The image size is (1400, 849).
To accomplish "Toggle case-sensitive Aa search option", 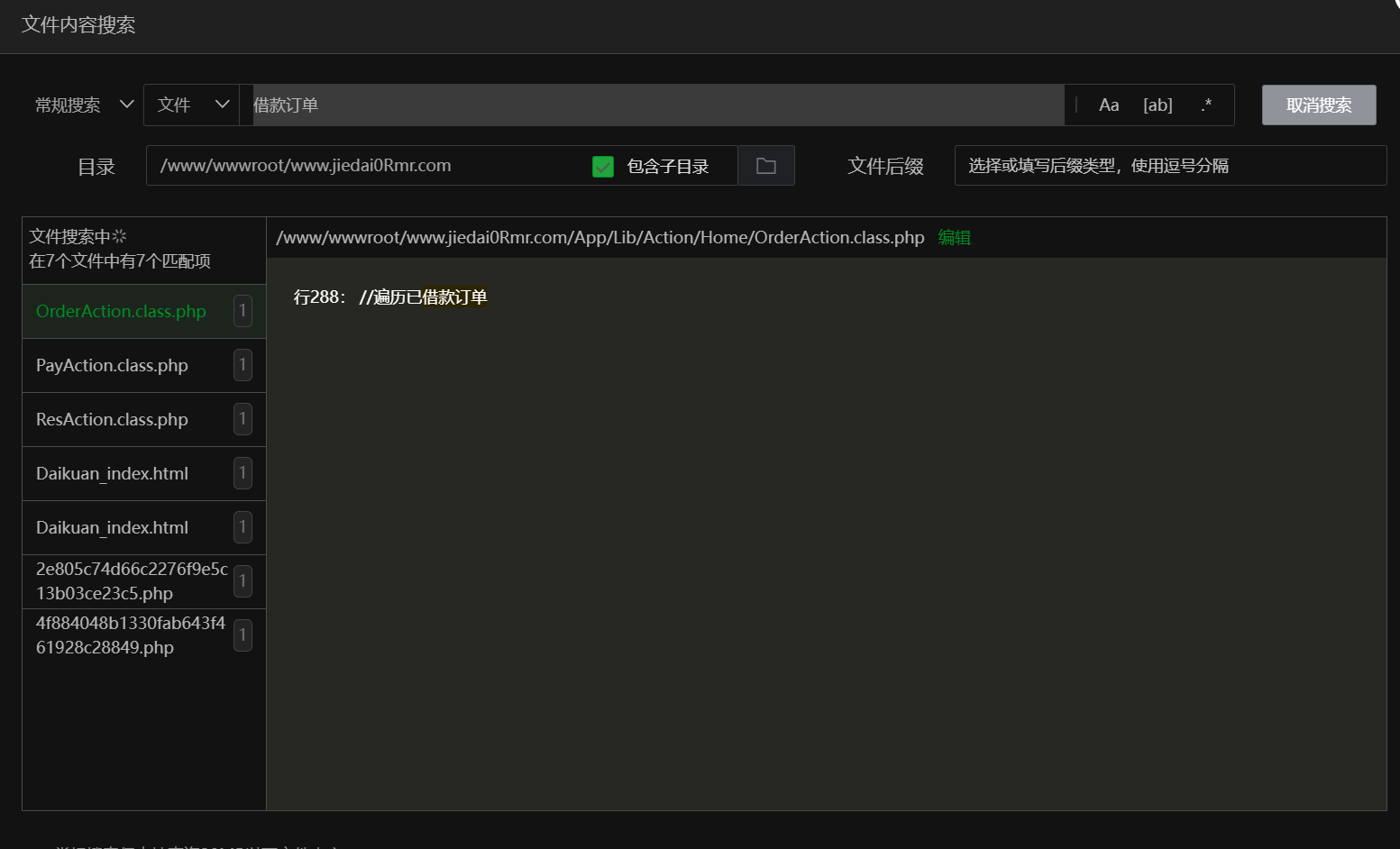I will click(x=1109, y=105).
